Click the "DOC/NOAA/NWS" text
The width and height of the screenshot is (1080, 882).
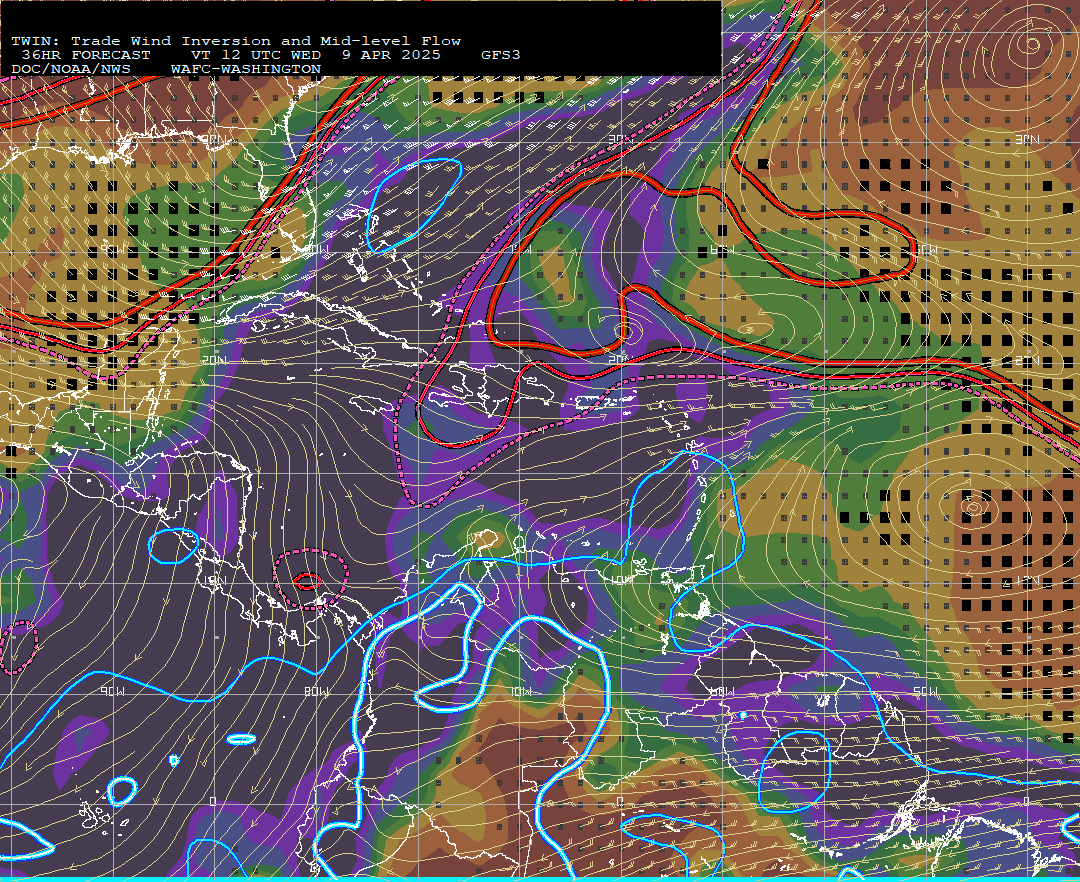coord(71,70)
